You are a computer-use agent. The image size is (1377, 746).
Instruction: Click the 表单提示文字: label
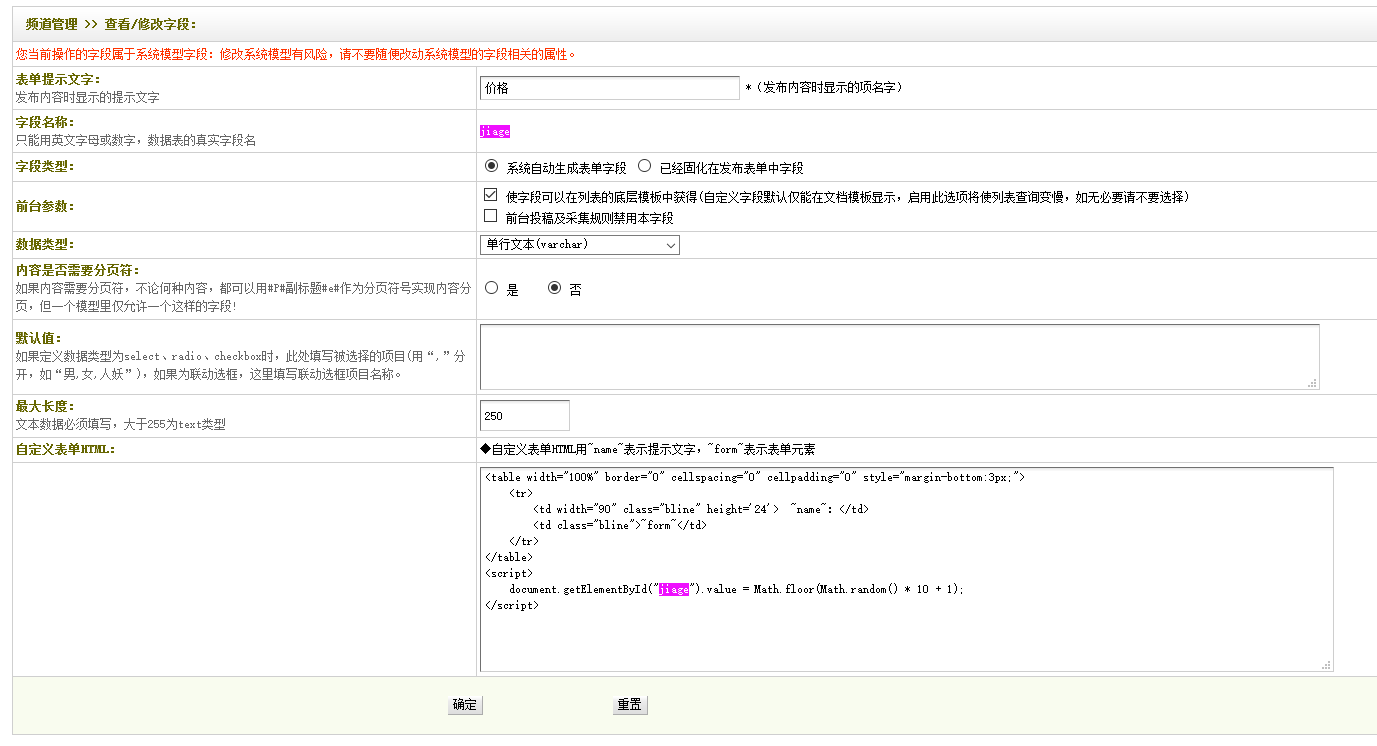[58, 79]
